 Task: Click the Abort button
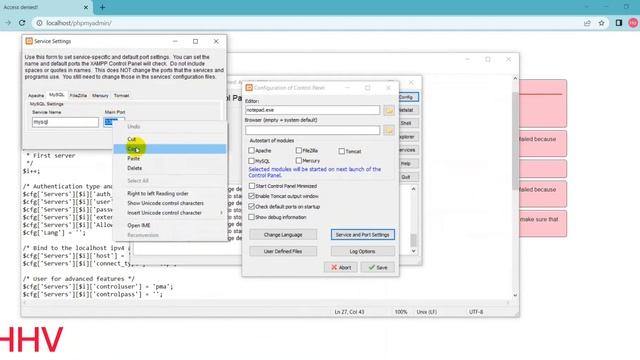340,267
